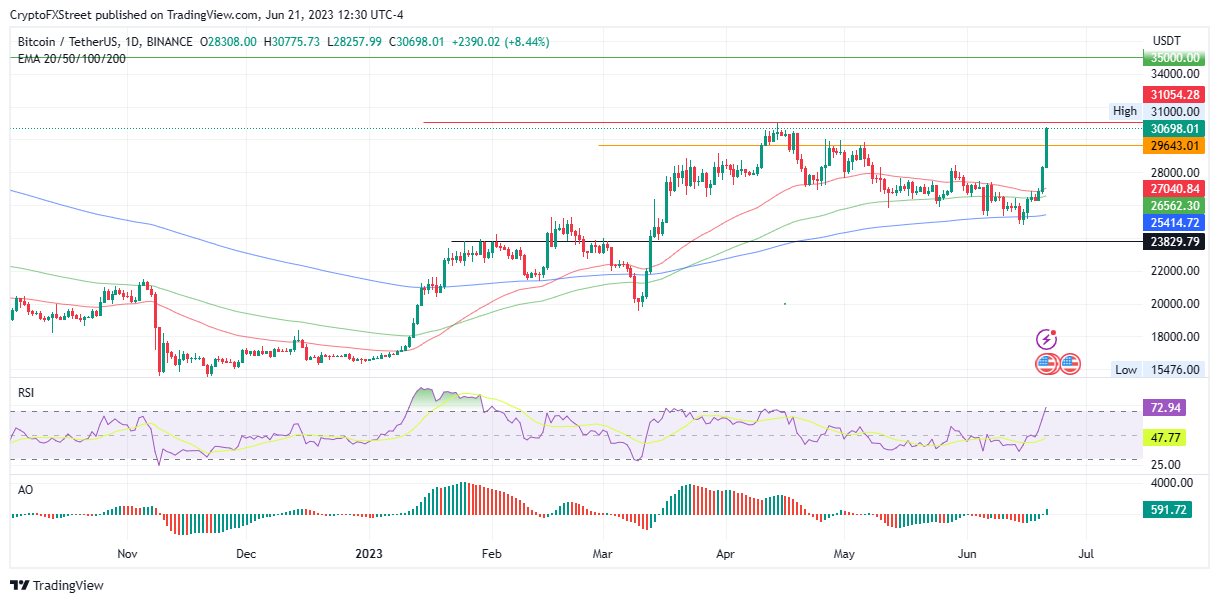Screen dimensions: 1219x603
Task: Click the blue 25414.72 EMA value label
Action: 1172,222
